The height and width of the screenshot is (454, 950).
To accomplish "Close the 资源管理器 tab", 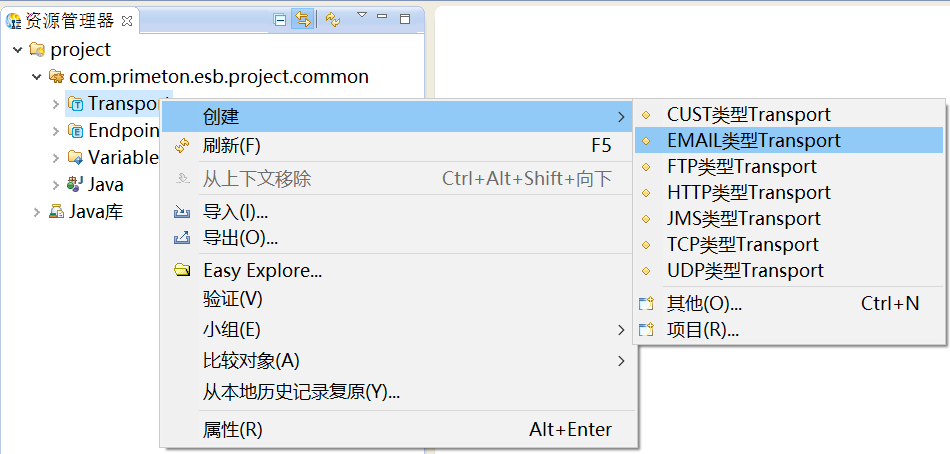I will point(127,20).
